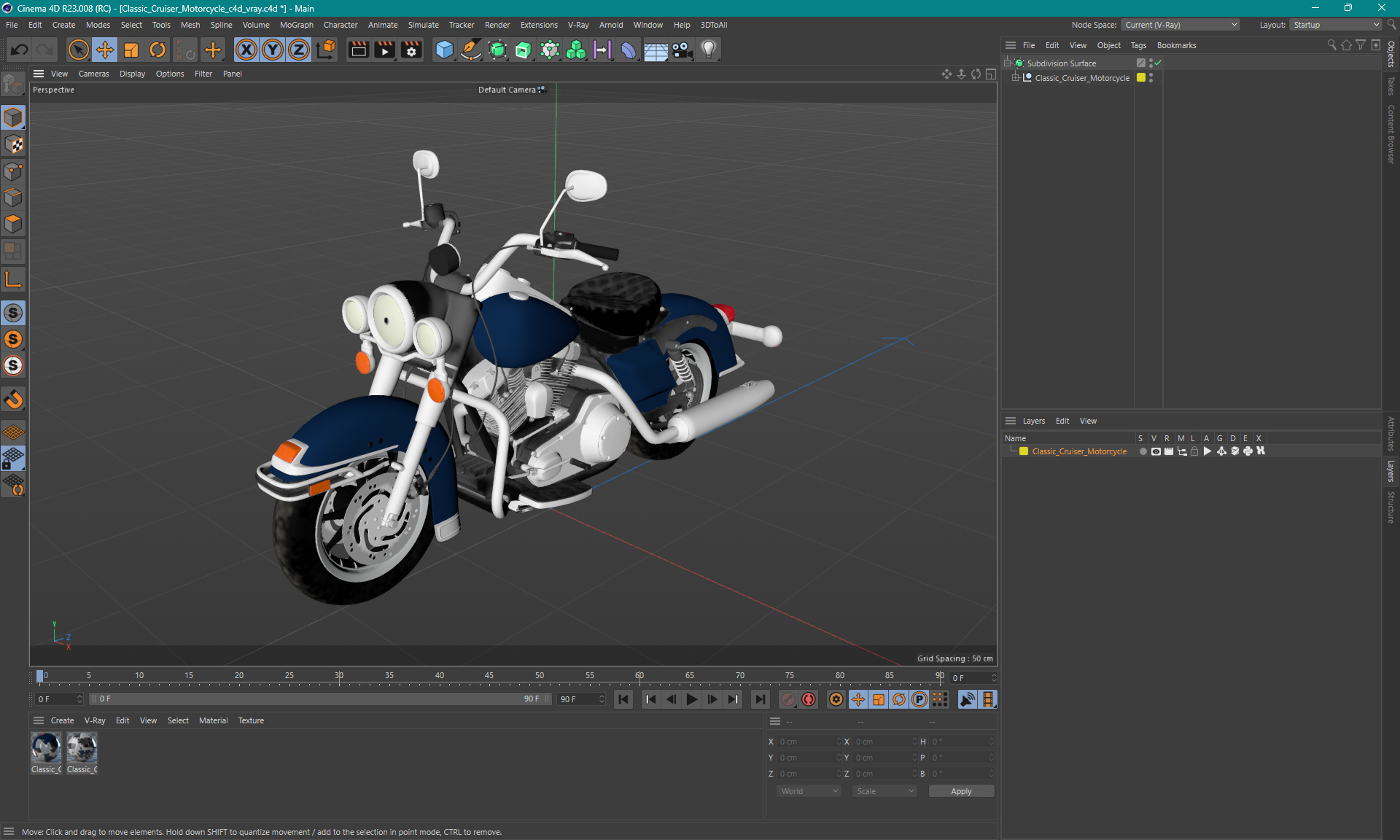
Task: Click Make Editable icon in left toolbar
Action: [x=13, y=85]
